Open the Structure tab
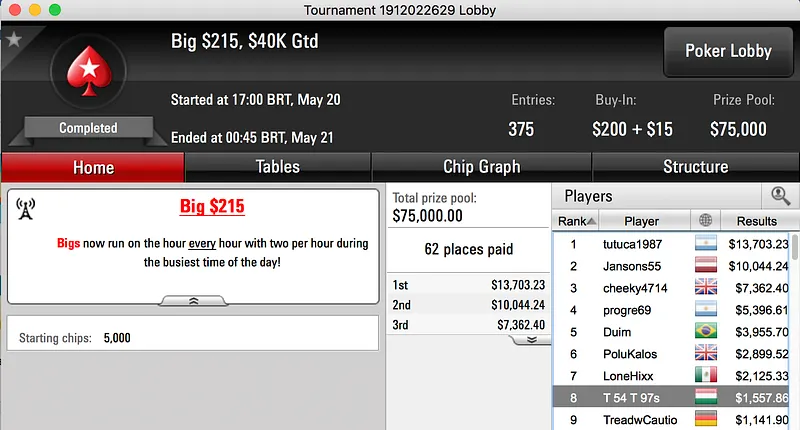Screen dimensions: 800x430 695,167
